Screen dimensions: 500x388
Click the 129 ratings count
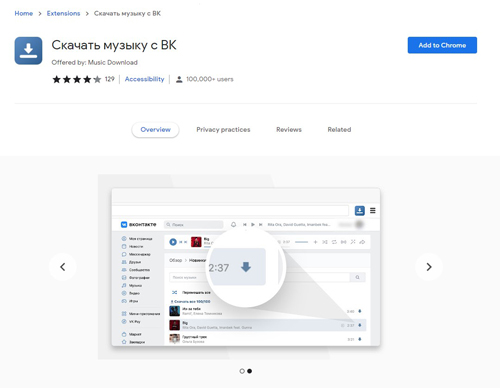(110, 79)
